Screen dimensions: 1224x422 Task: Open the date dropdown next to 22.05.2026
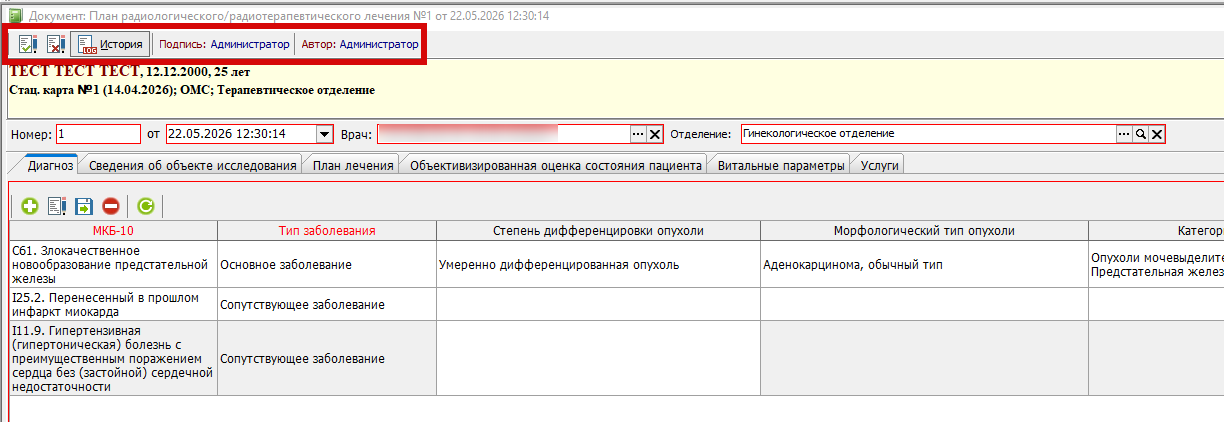point(324,134)
